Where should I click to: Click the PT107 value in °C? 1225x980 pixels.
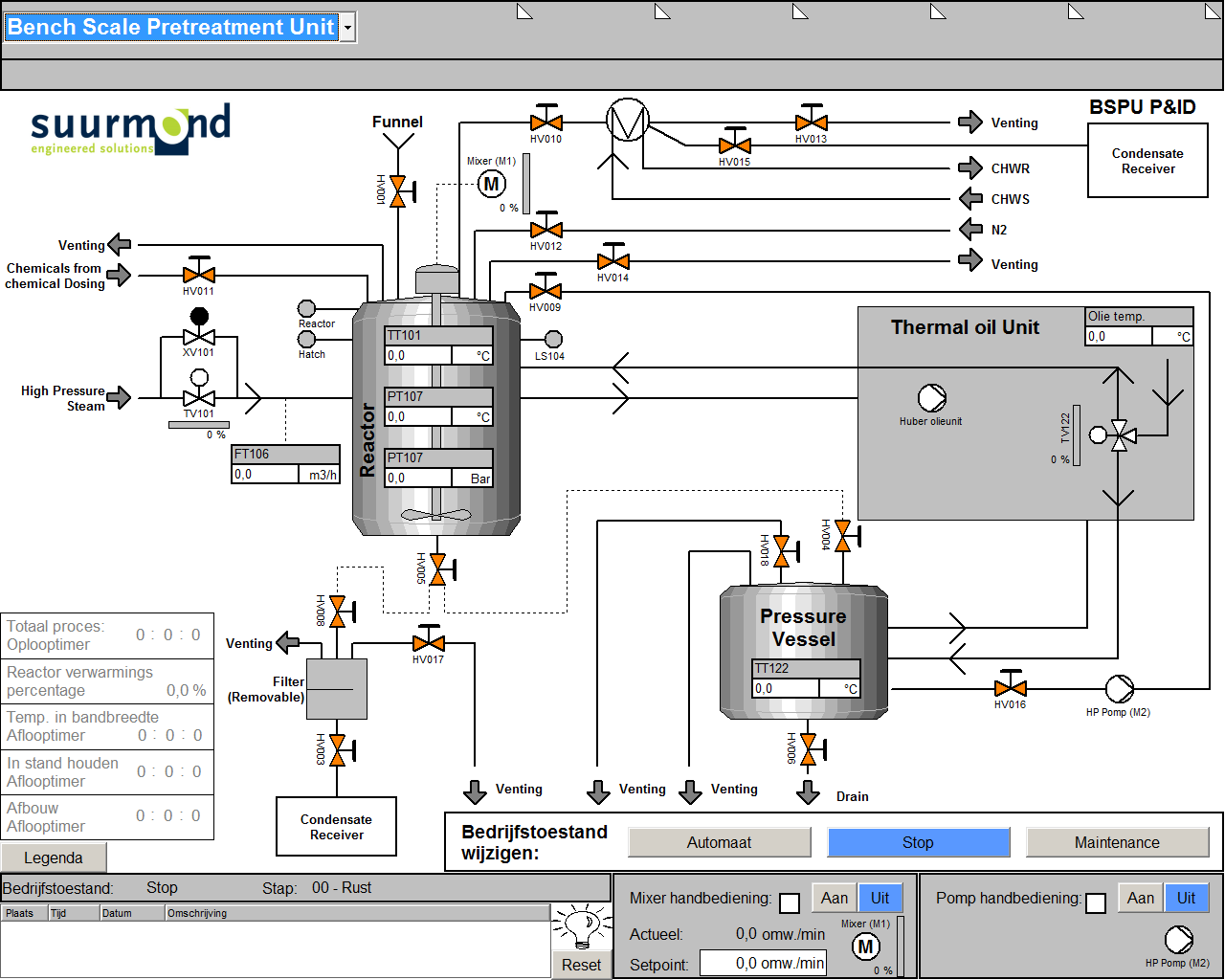tap(418, 416)
